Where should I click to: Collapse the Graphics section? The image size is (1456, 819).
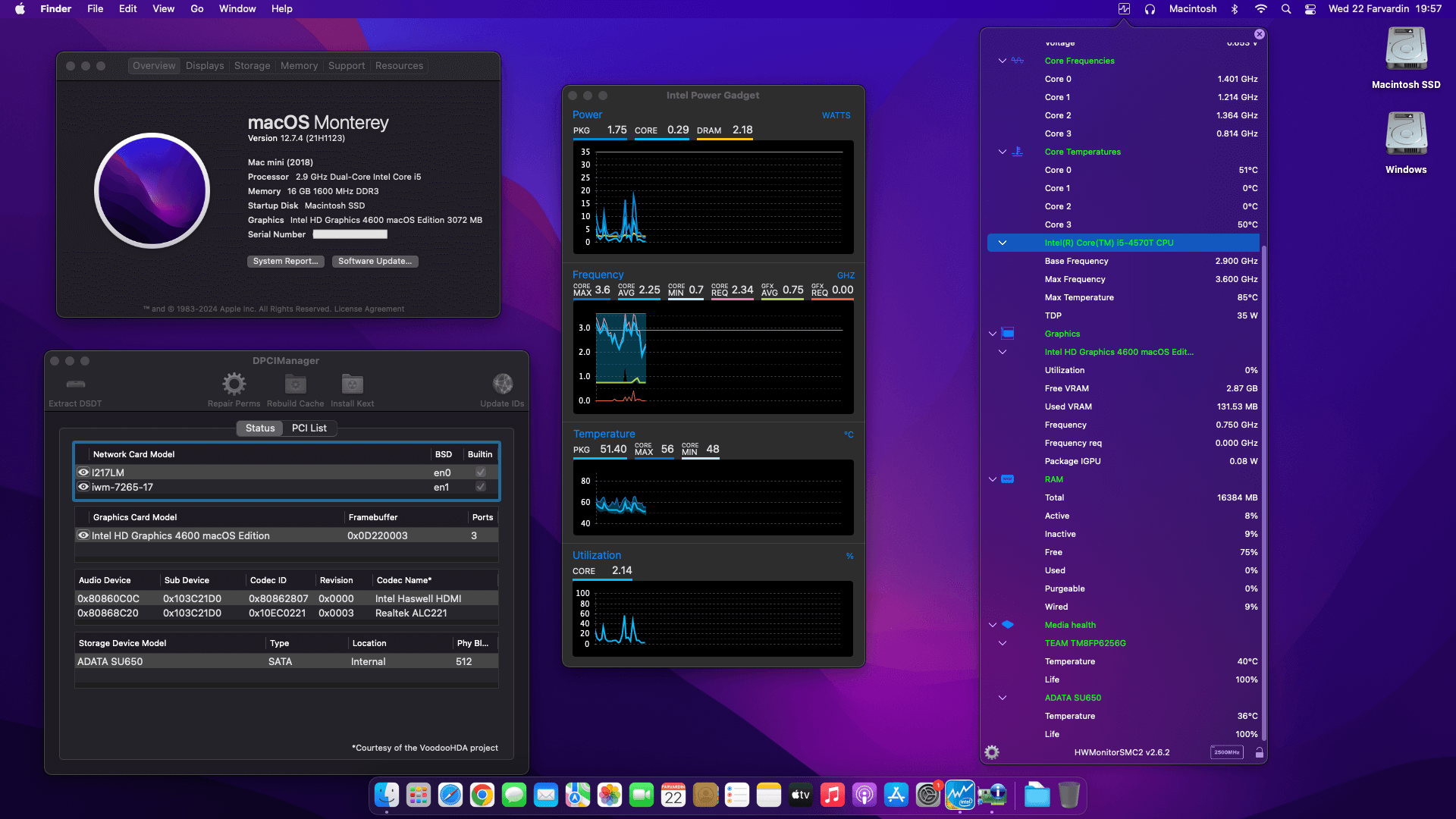point(993,334)
